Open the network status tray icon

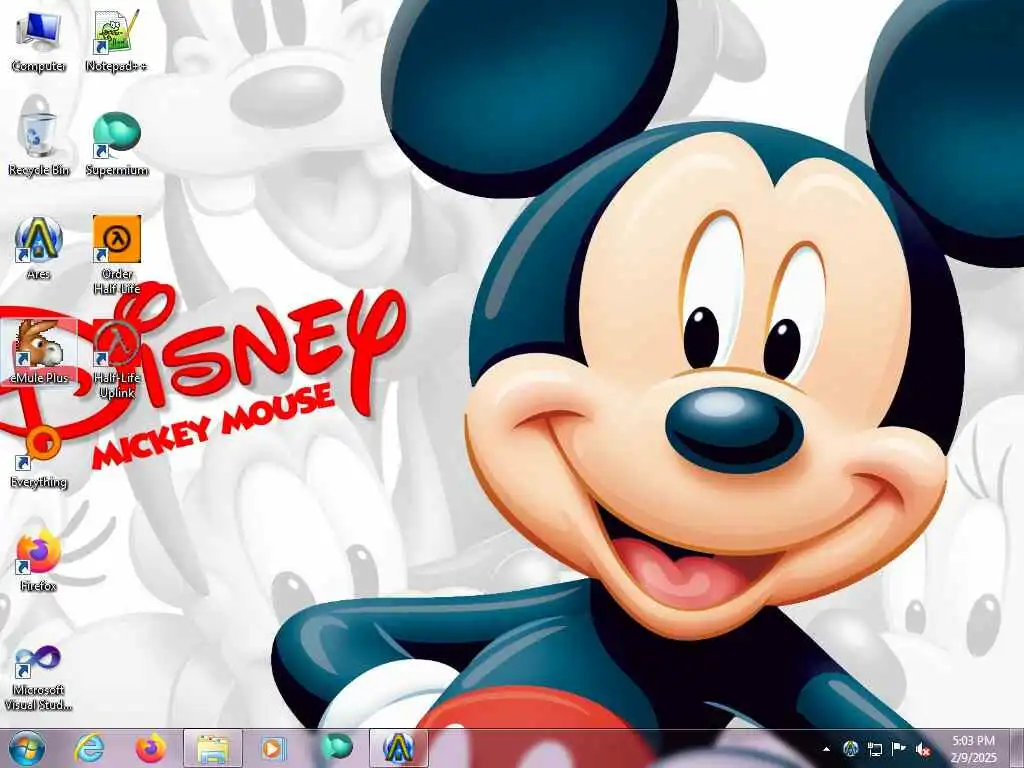tap(874, 749)
